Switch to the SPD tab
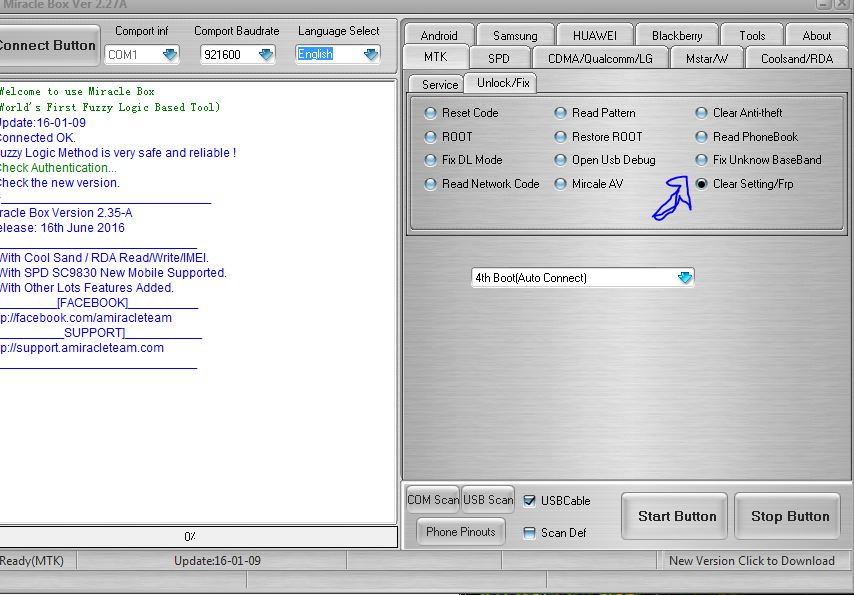This screenshot has width=854, height=595. coord(498,58)
